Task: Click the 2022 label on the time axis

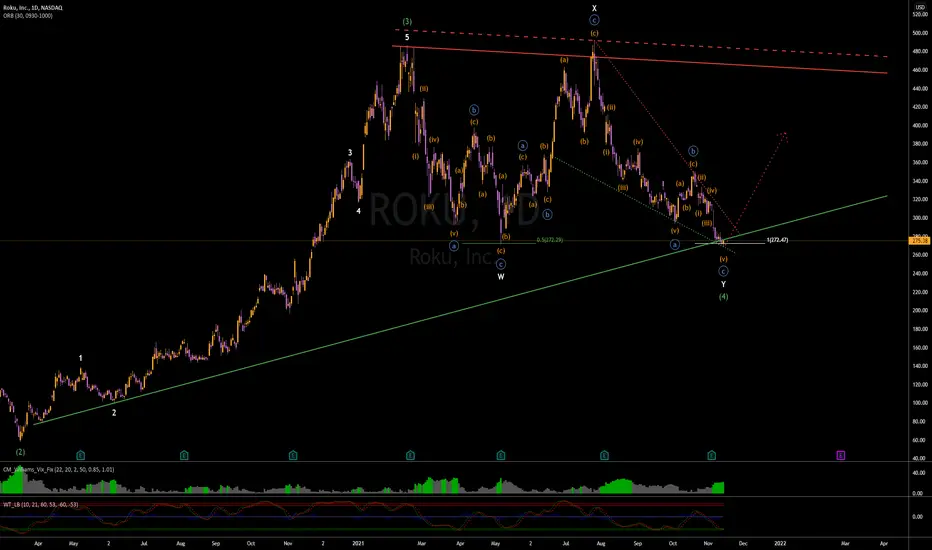Action: click(x=780, y=543)
